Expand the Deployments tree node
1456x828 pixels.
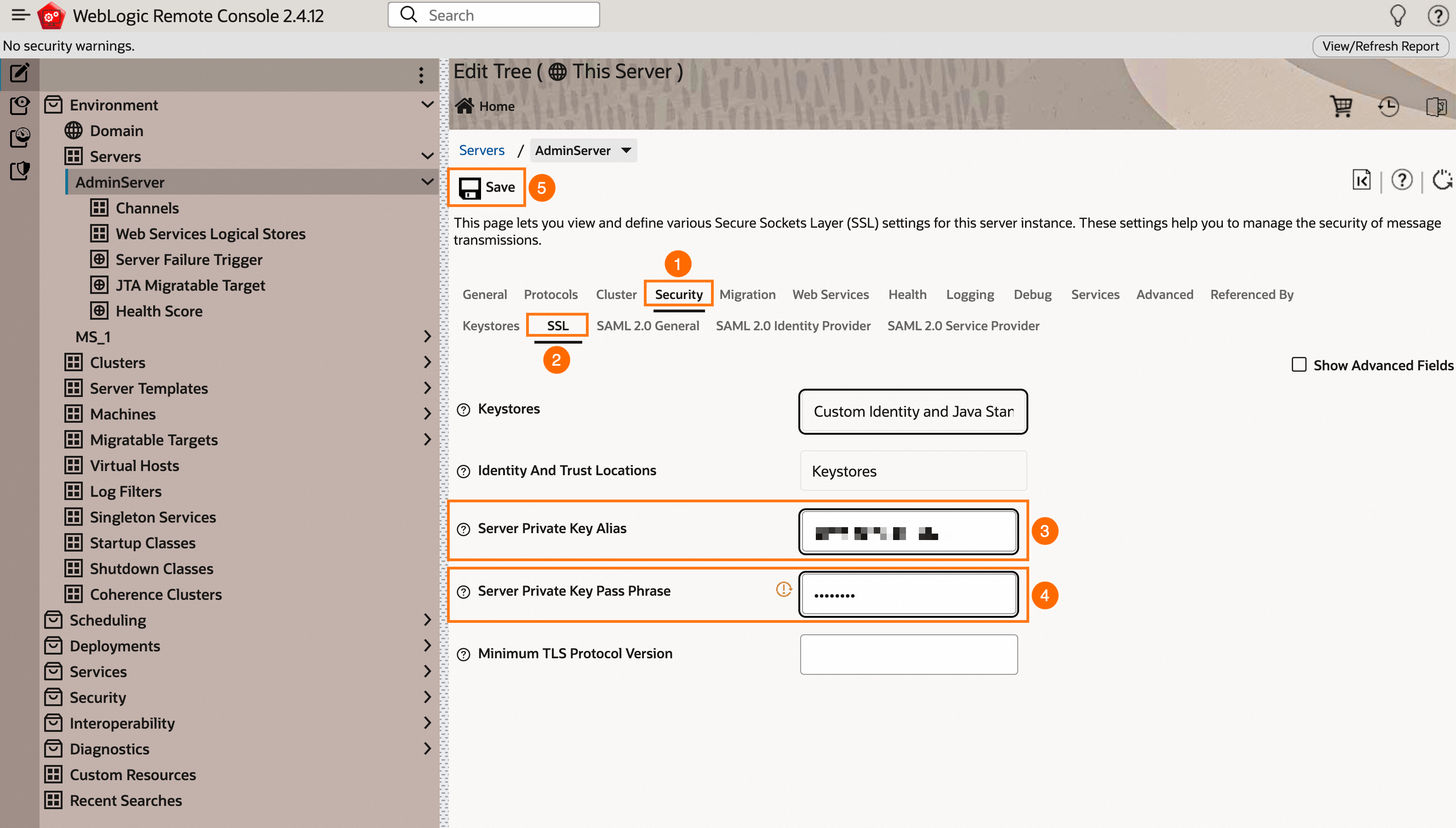click(427, 645)
